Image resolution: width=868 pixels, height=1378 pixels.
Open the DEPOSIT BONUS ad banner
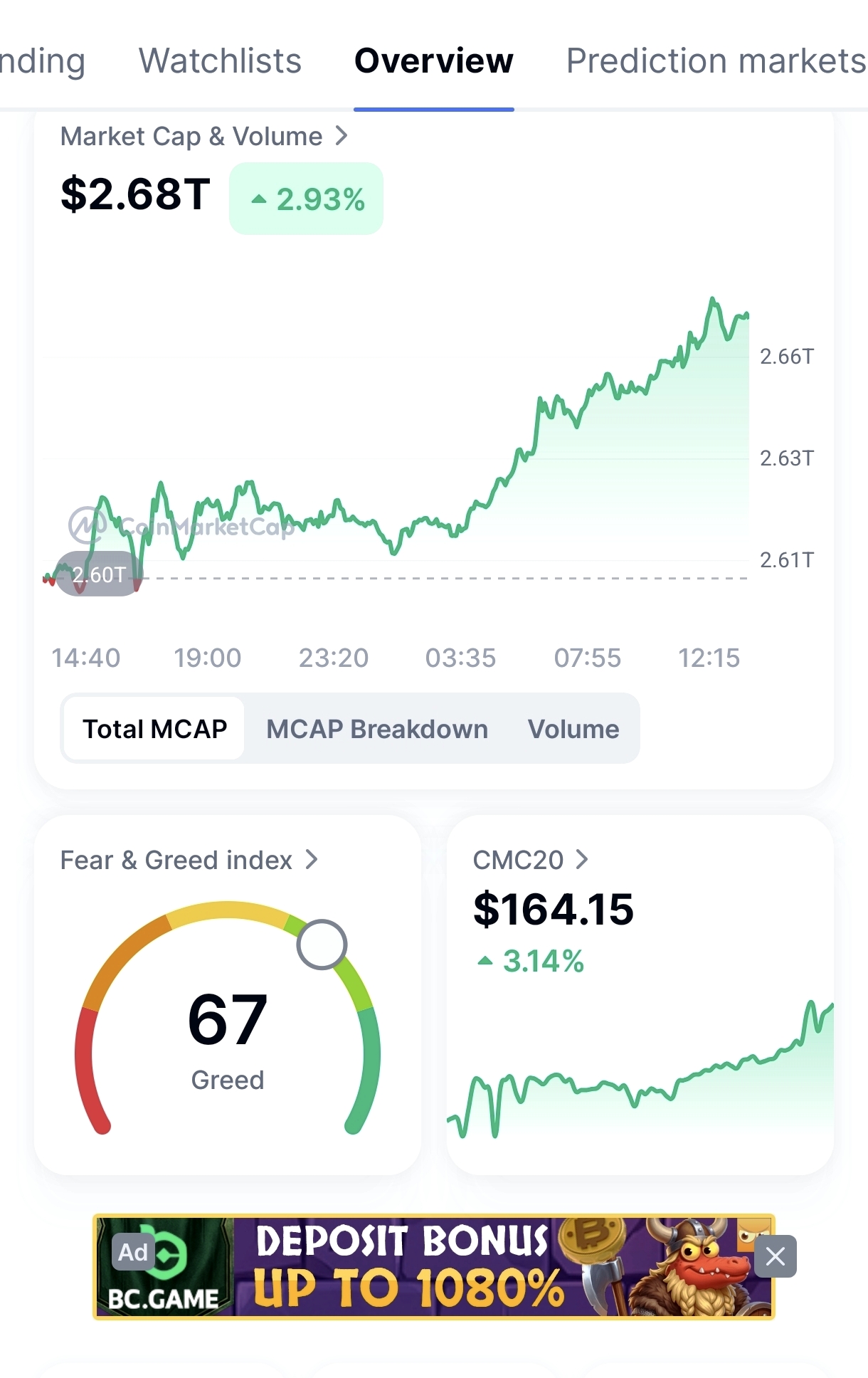[433, 1267]
